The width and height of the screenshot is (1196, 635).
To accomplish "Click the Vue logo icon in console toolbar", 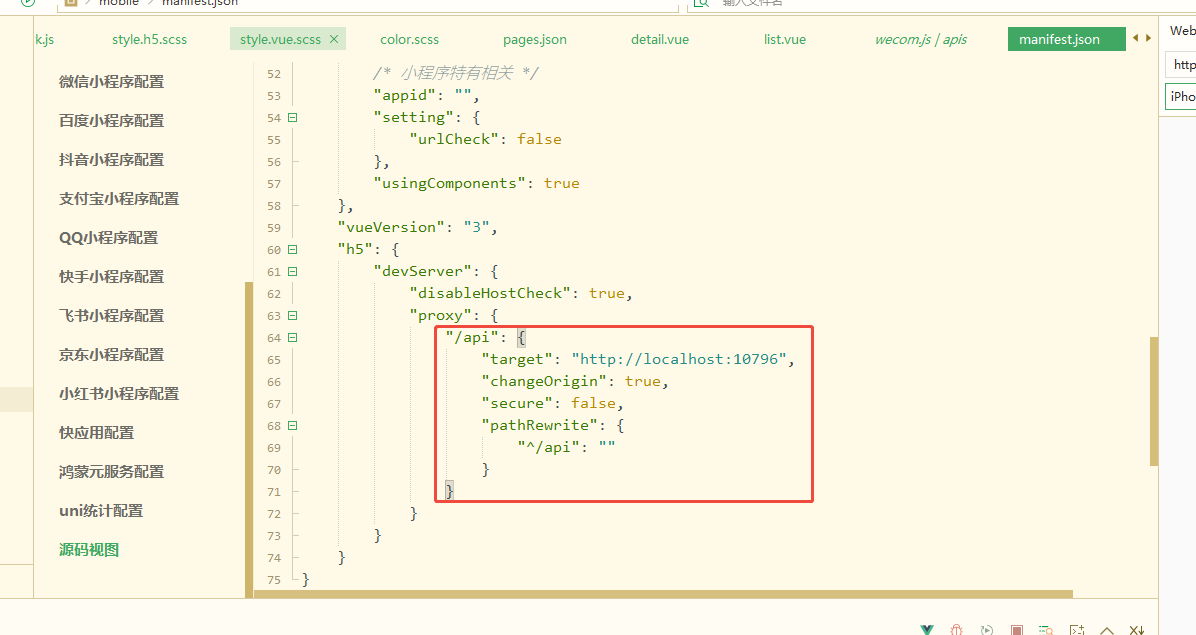I will point(929,630).
